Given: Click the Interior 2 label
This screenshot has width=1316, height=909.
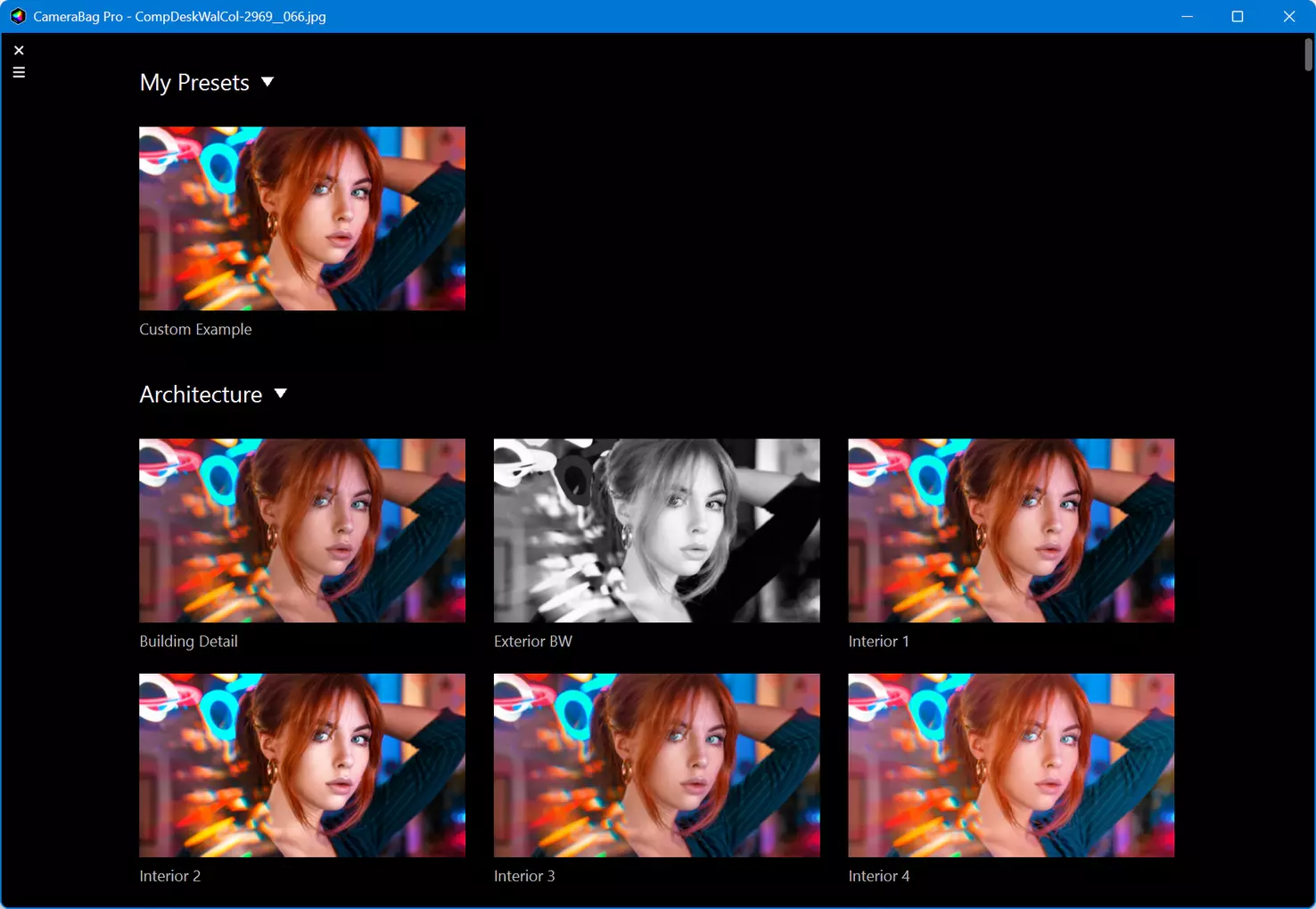Looking at the screenshot, I should 169,877.
